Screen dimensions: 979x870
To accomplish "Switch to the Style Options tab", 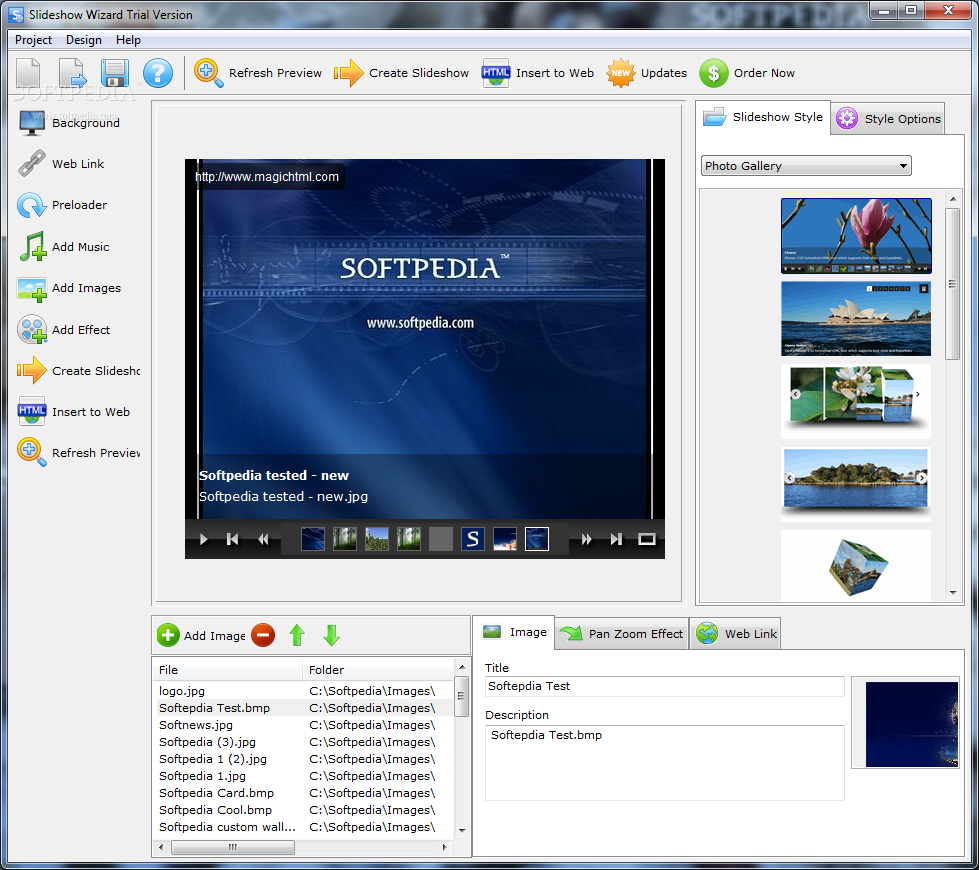I will click(x=888, y=119).
